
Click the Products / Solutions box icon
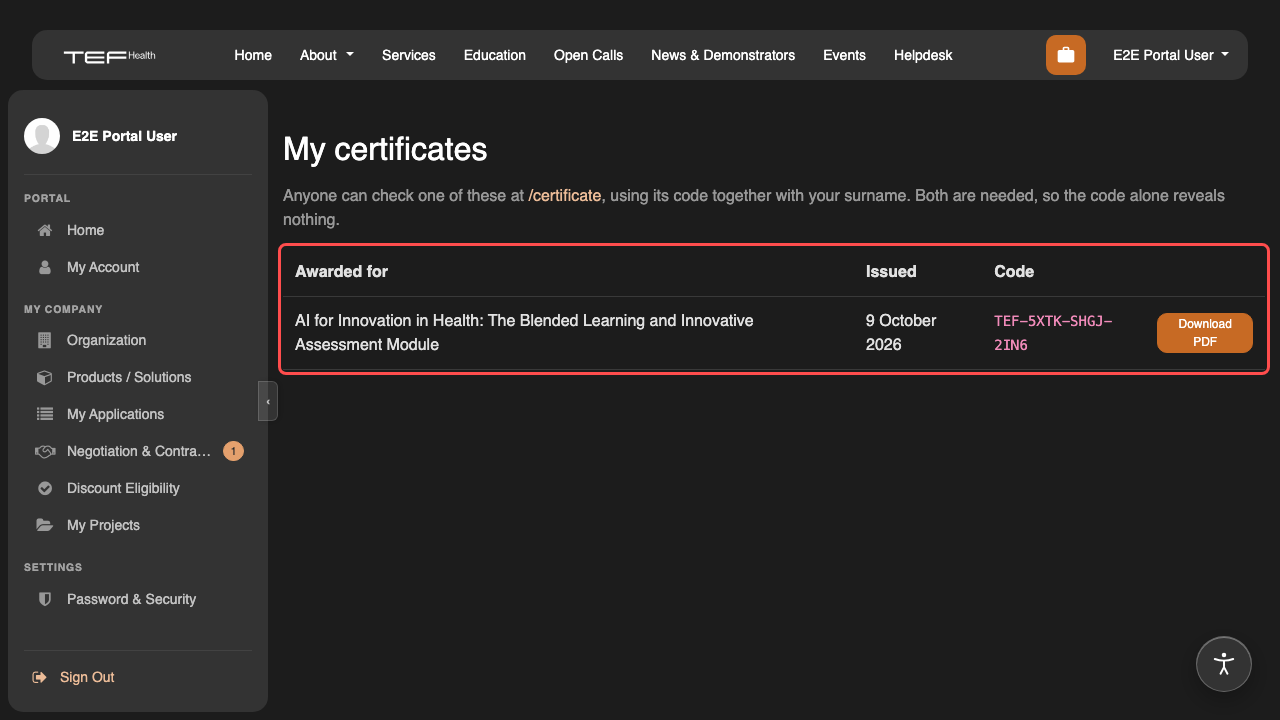[44, 377]
